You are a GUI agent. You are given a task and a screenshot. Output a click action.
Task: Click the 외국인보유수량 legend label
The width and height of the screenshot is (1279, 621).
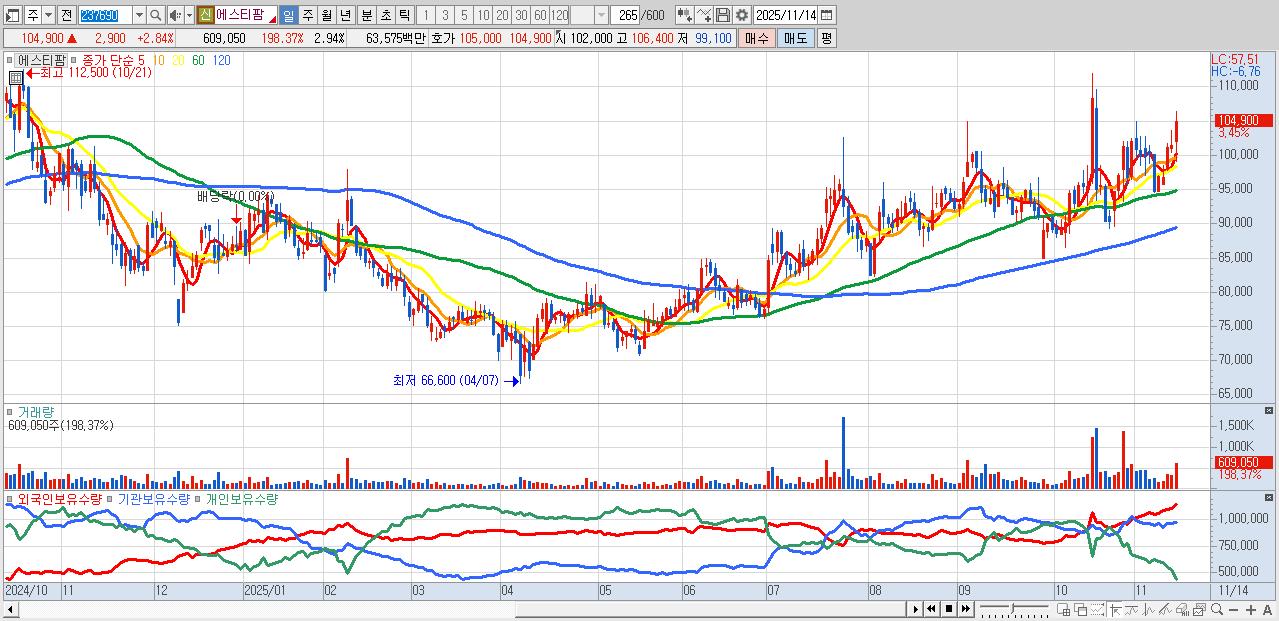coord(59,498)
